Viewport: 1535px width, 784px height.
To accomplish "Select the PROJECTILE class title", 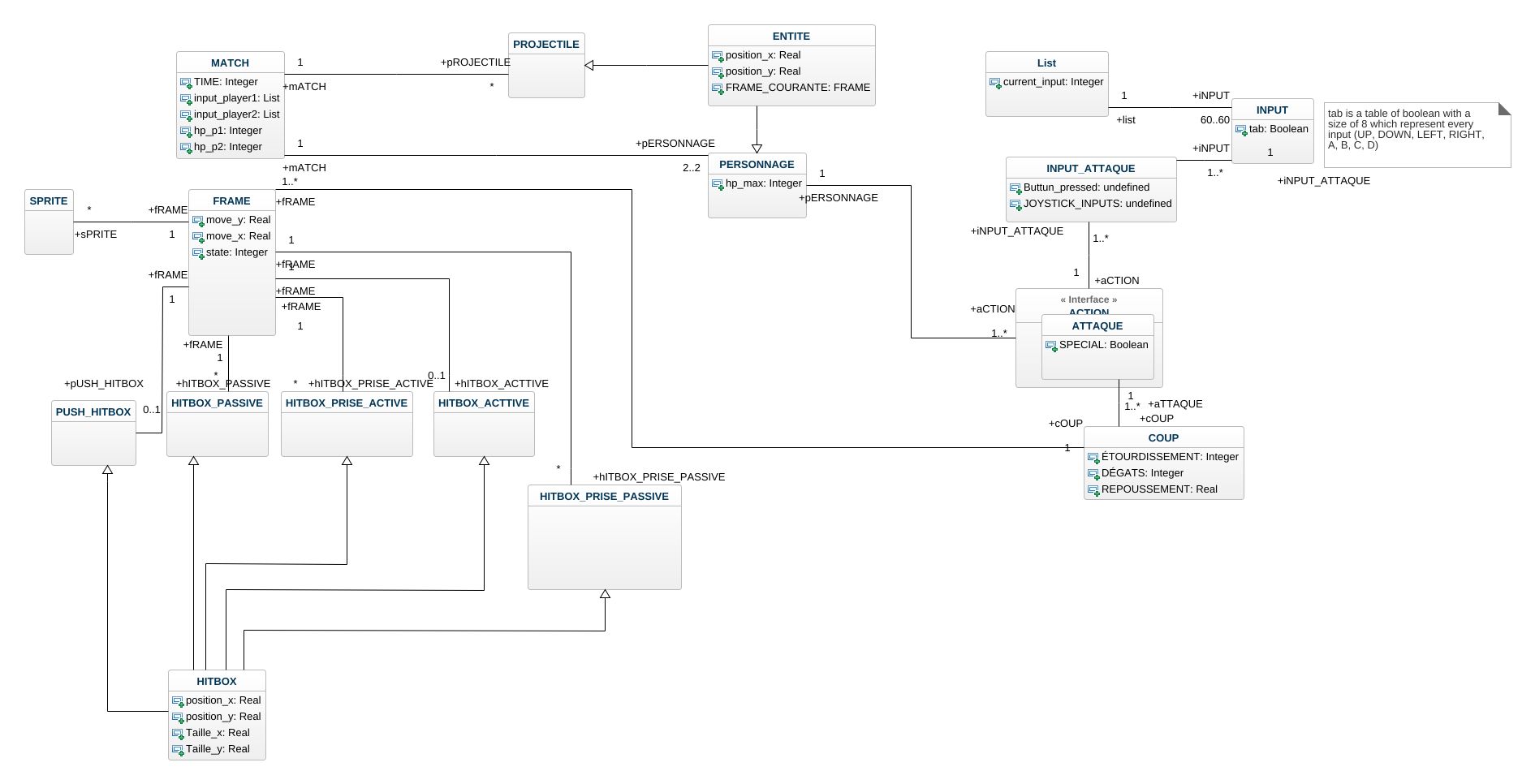I will click(x=545, y=45).
